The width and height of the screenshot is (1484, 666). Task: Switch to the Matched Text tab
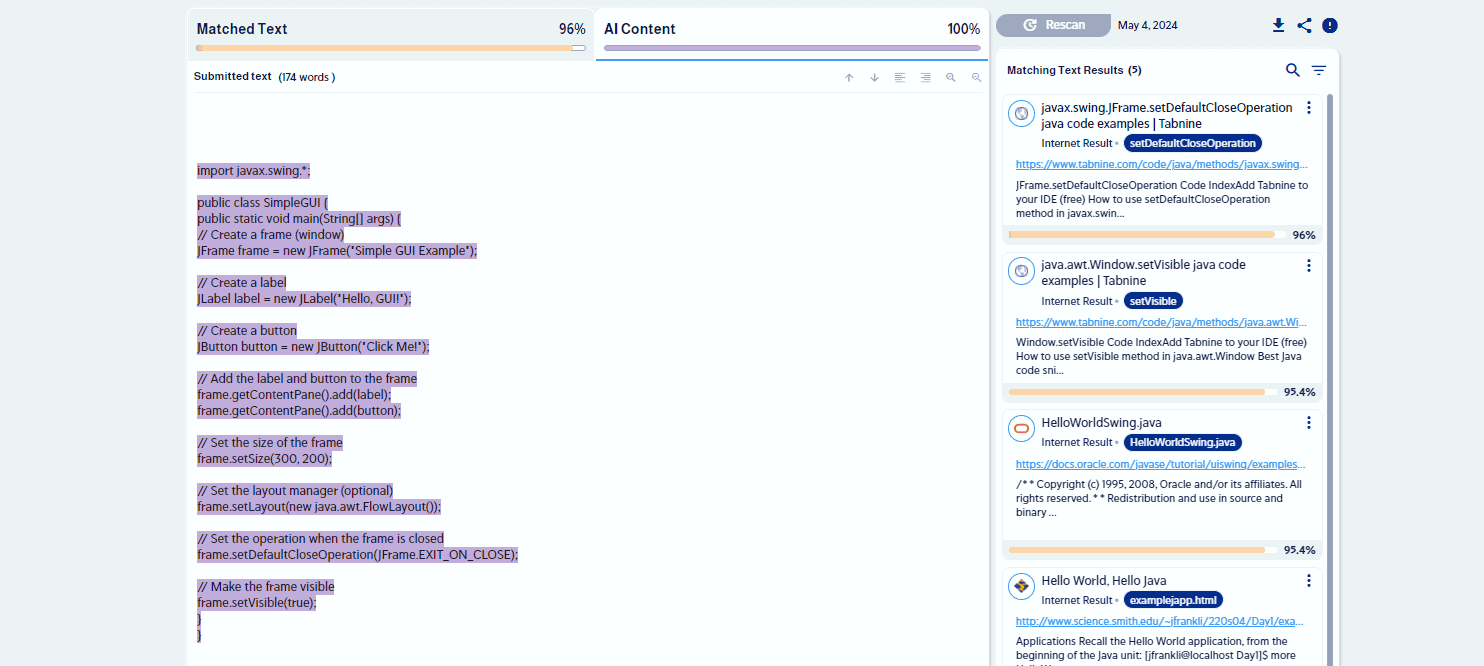(x=391, y=30)
